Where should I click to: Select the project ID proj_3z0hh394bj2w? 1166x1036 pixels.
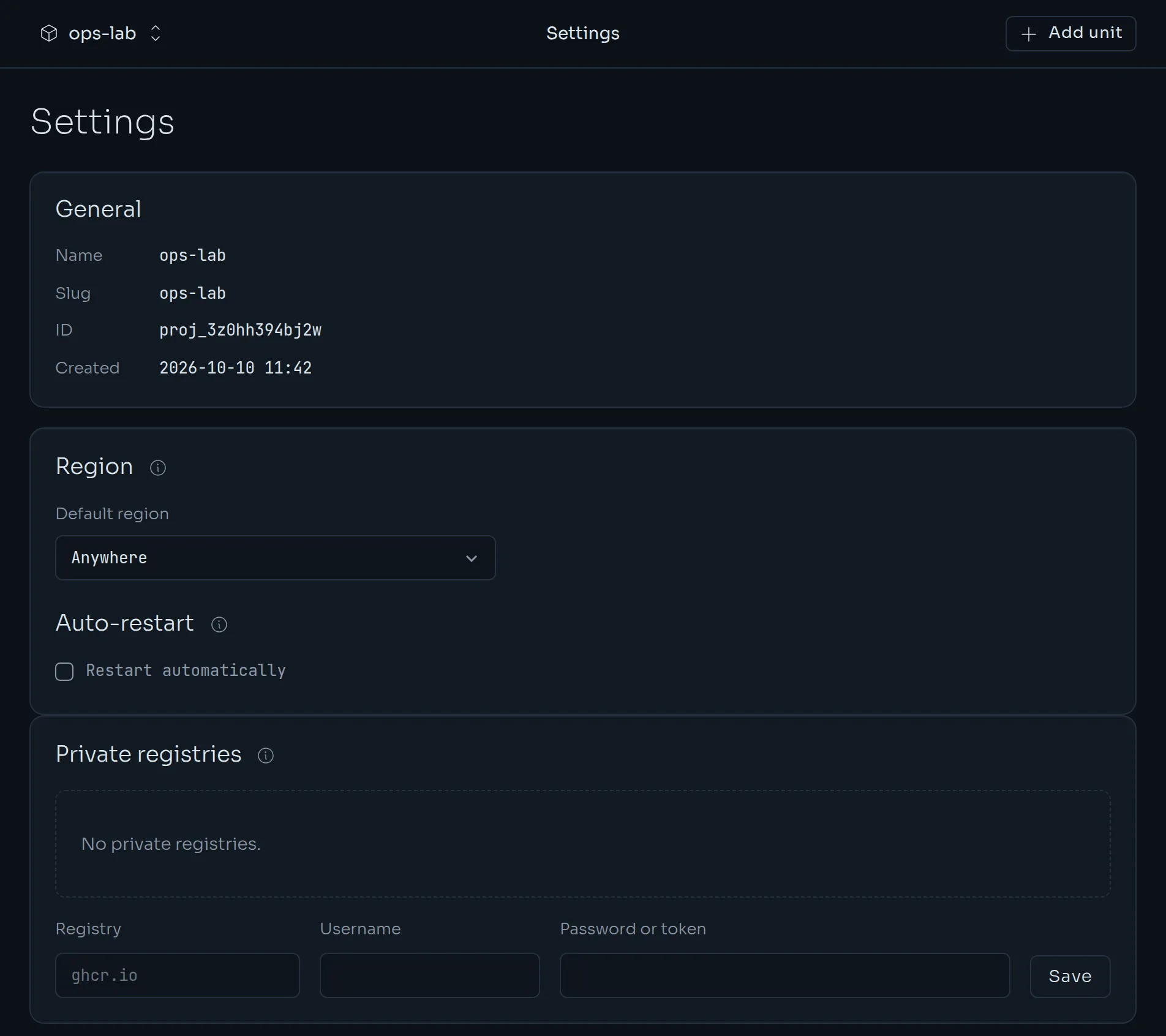click(x=241, y=330)
